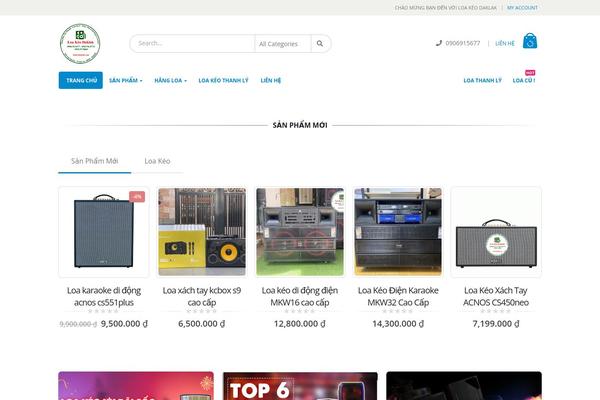Click title Loa Kéo Xách Tay ACNOS CS450neo
The image size is (600, 400).
point(496,296)
